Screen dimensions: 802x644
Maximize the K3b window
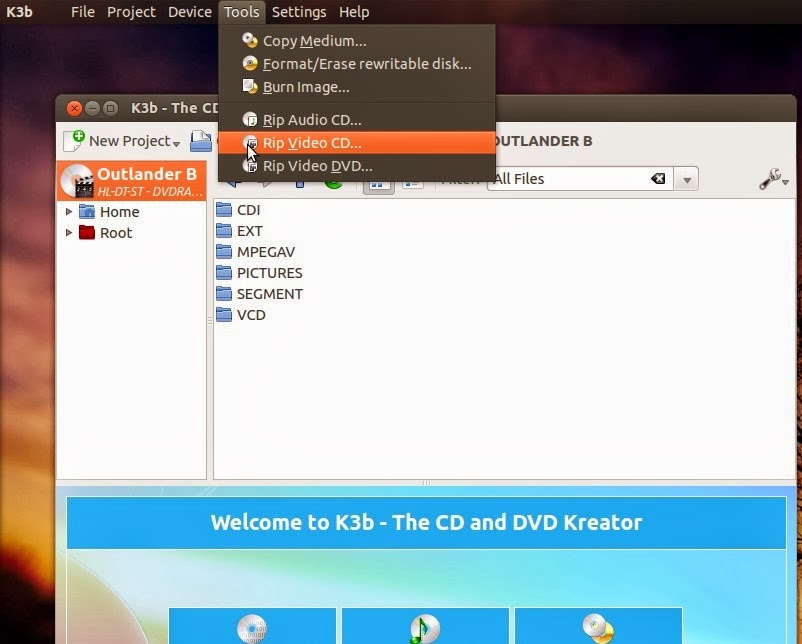point(110,108)
